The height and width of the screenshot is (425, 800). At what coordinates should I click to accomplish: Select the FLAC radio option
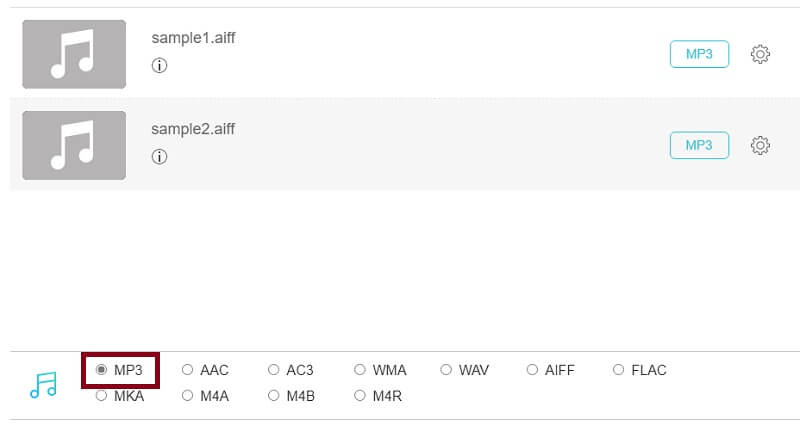(x=619, y=370)
